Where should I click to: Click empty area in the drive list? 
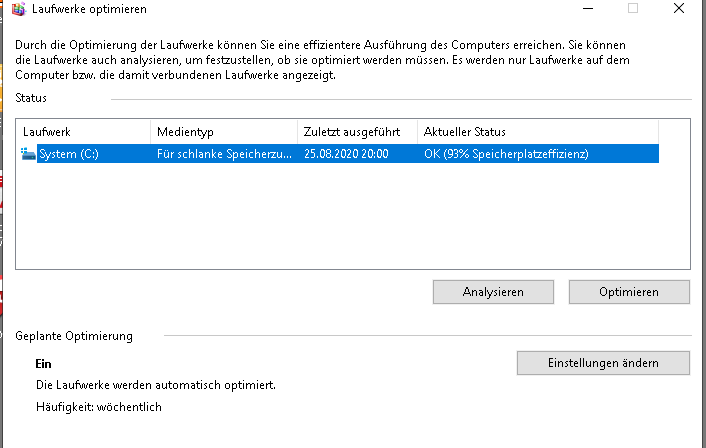(350, 220)
